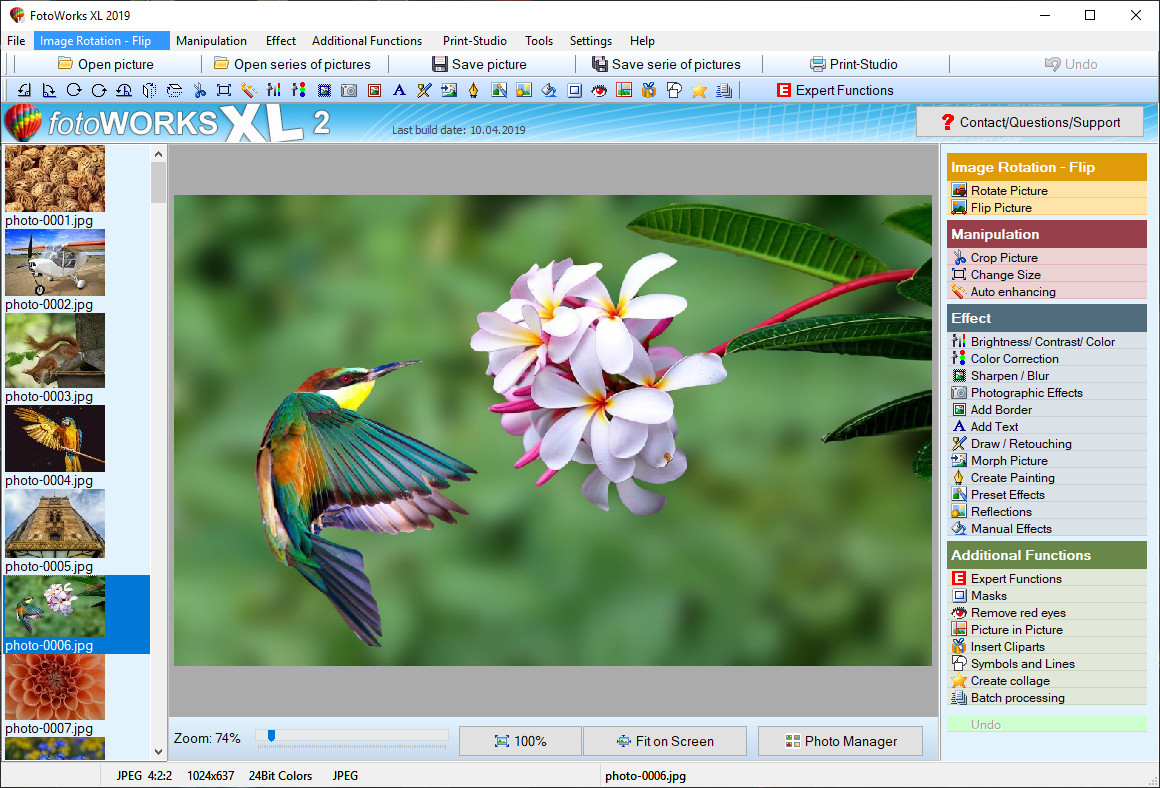Screen dimensions: 1160x788
Task: Open Brightness/ Contrast/ Color adjustments
Action: pyautogui.click(x=1030, y=341)
